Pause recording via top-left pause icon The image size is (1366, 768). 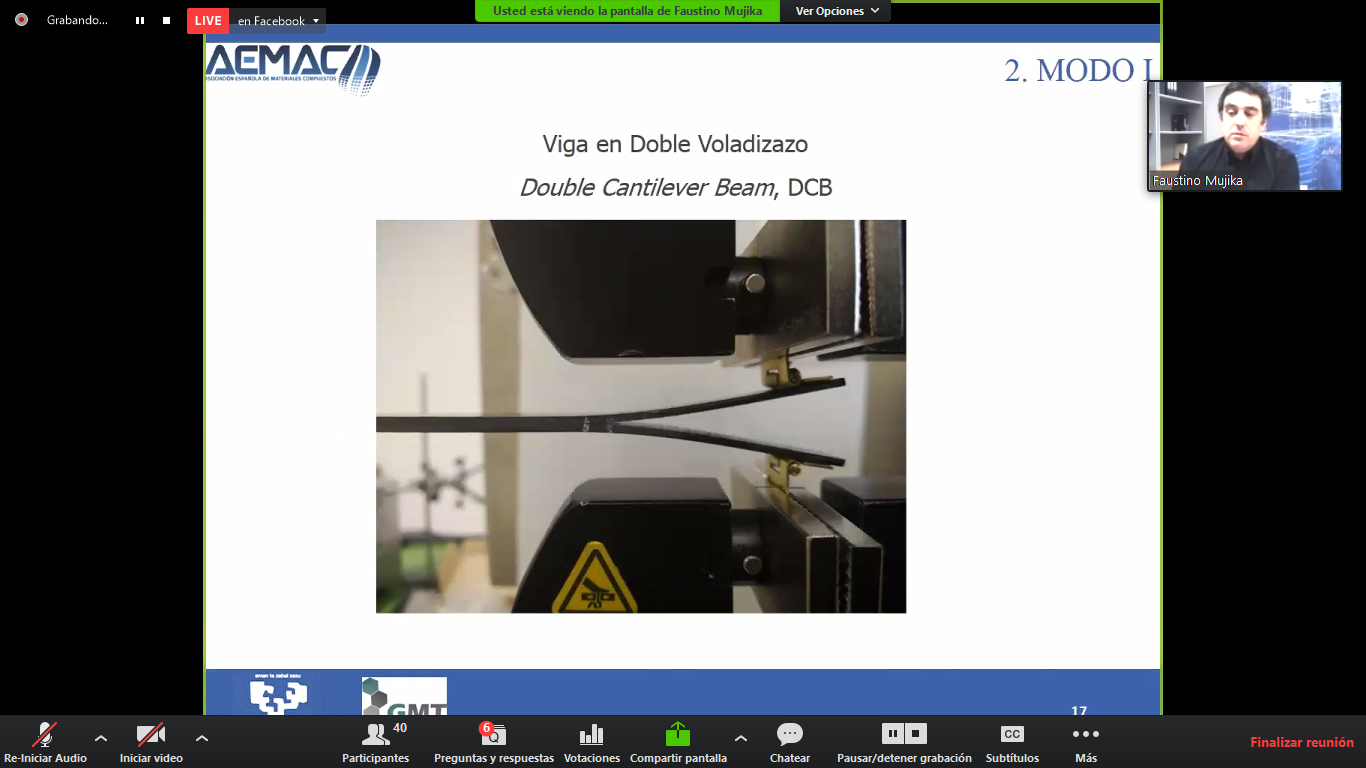(x=140, y=20)
